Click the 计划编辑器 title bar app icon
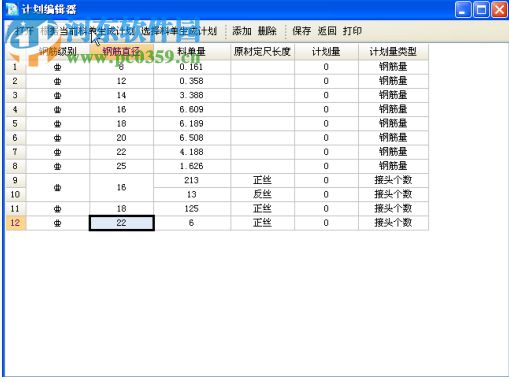509x382 pixels. pyautogui.click(x=12, y=9)
